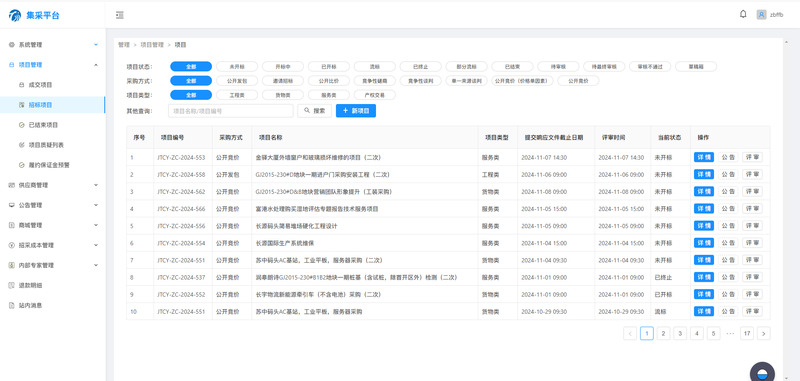Open 详情 for JTCY-ZC-2024-566

click(704, 209)
